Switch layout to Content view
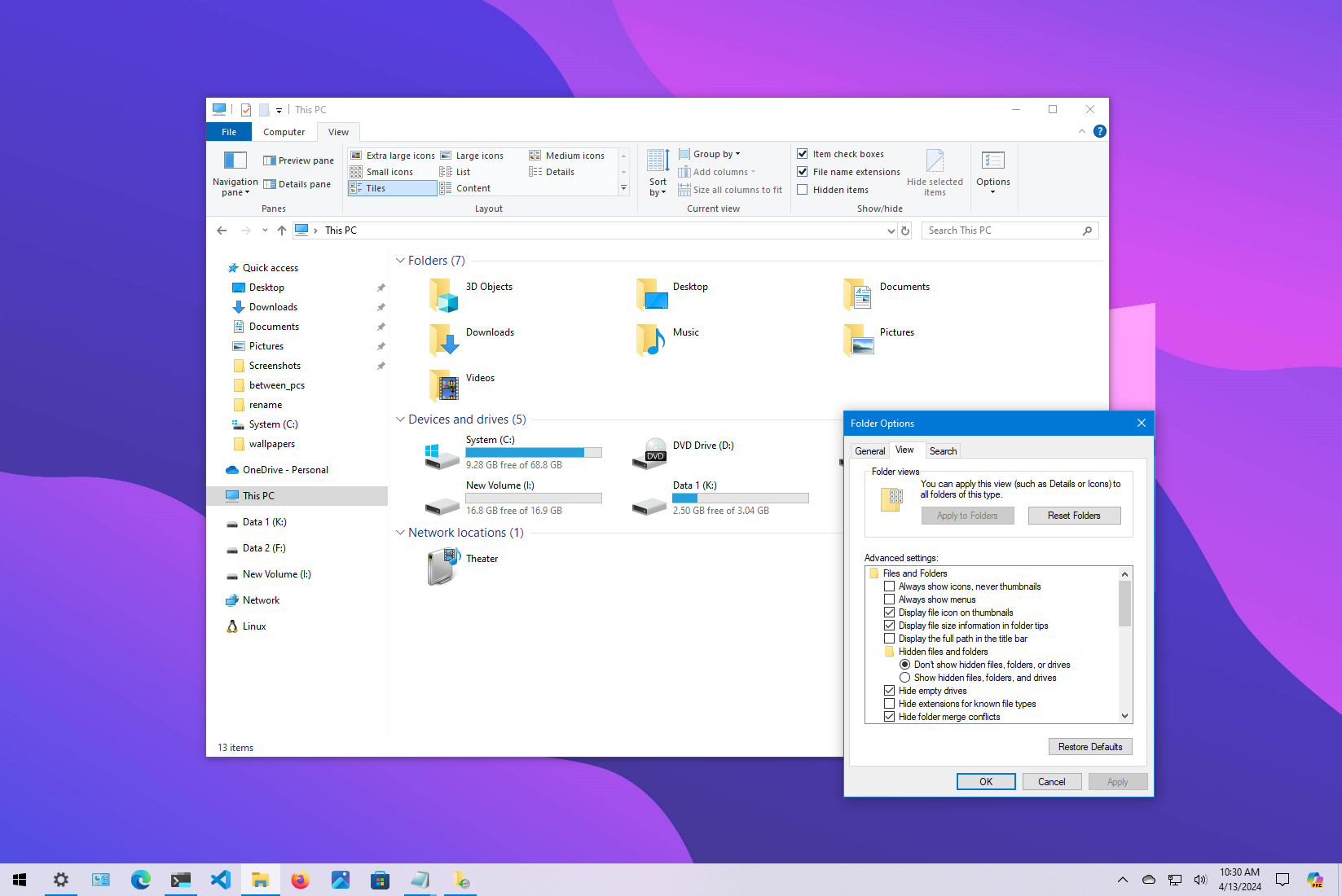Viewport: 1342px width, 896px height. coord(465,188)
